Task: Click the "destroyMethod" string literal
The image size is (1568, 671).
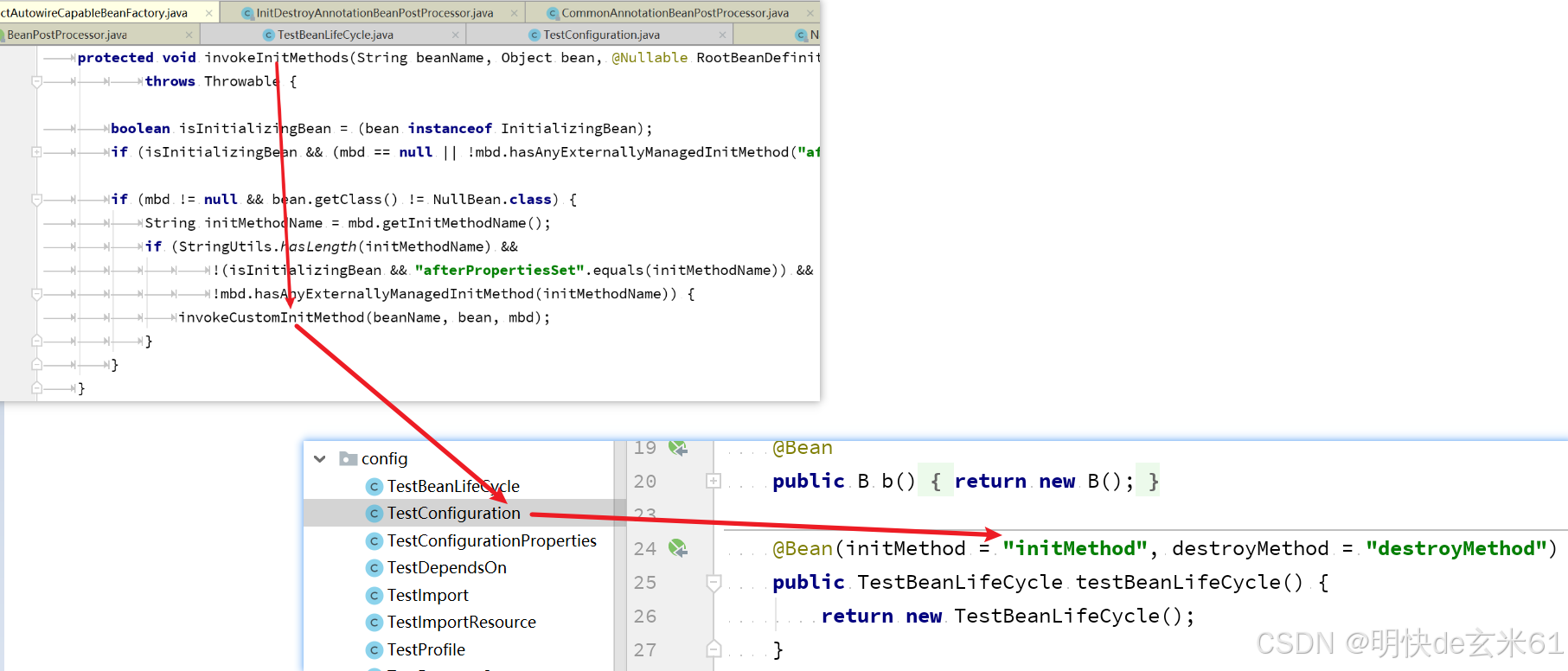Action: [1456, 548]
